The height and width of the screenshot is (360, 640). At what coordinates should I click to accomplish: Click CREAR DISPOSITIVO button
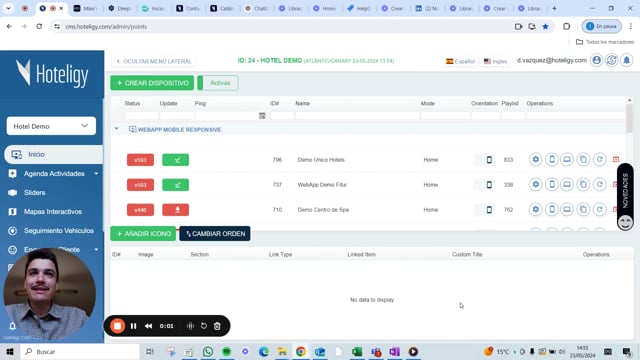(152, 83)
